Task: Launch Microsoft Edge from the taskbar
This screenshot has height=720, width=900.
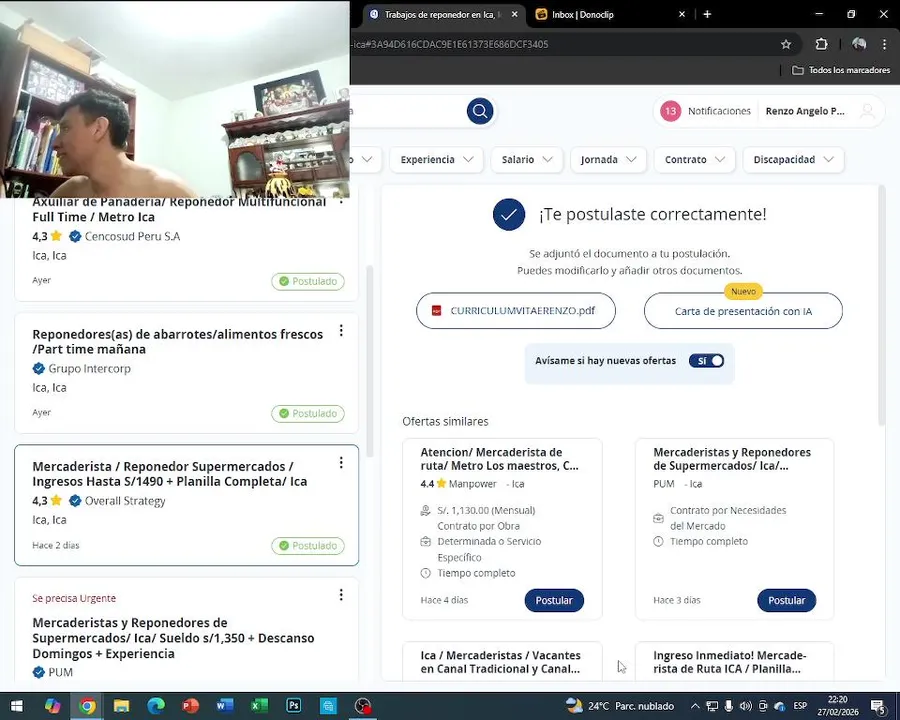Action: click(156, 706)
